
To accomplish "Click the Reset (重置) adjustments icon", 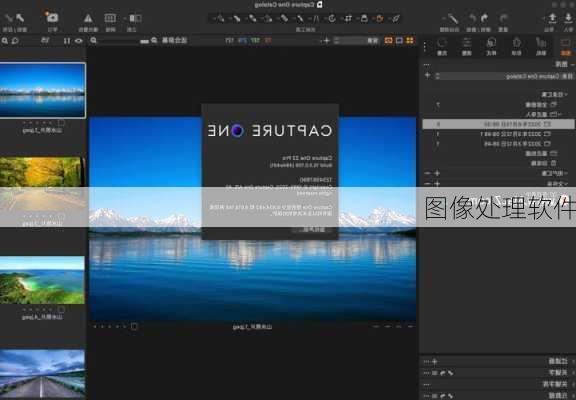I will click(503, 18).
